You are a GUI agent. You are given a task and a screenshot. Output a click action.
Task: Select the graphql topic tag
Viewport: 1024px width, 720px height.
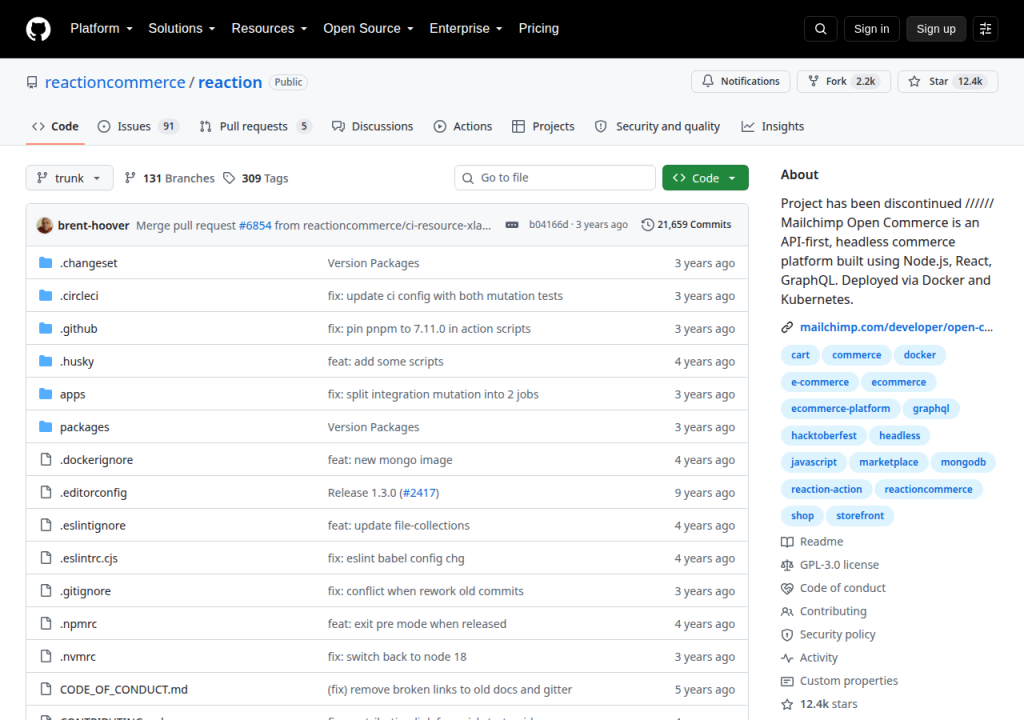[x=931, y=408]
